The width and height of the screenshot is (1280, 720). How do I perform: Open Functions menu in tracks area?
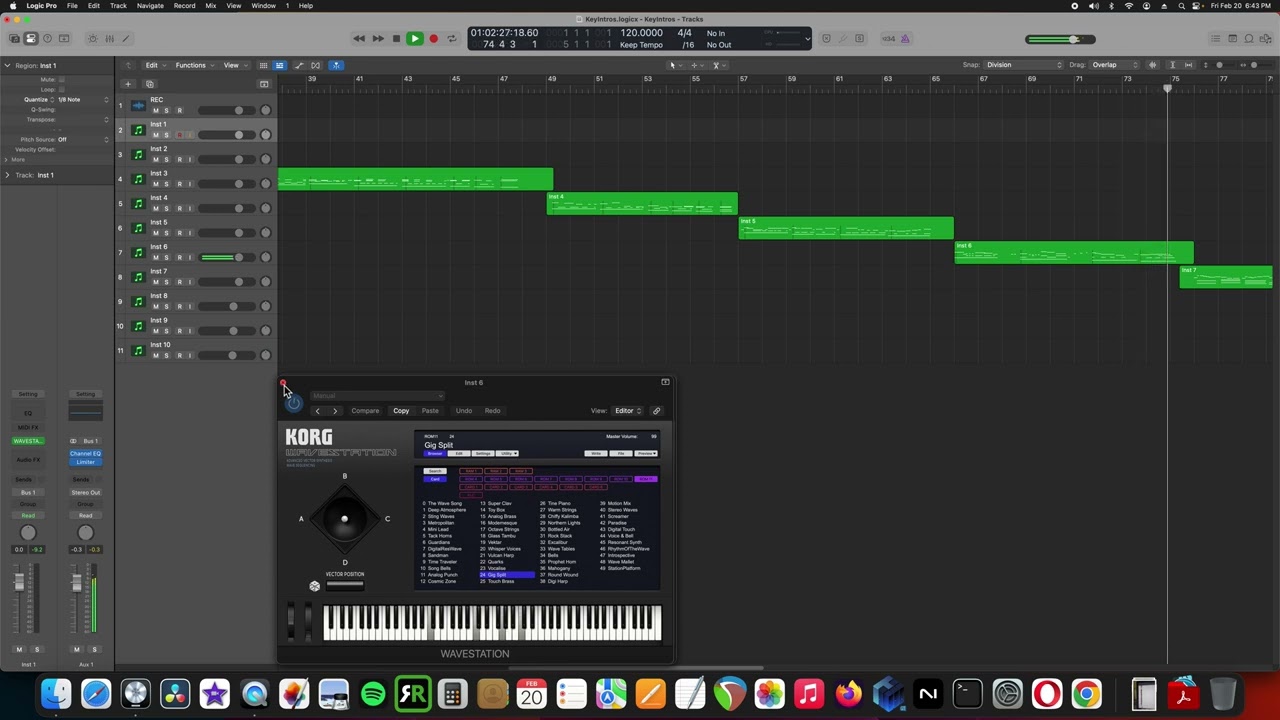pyautogui.click(x=193, y=65)
